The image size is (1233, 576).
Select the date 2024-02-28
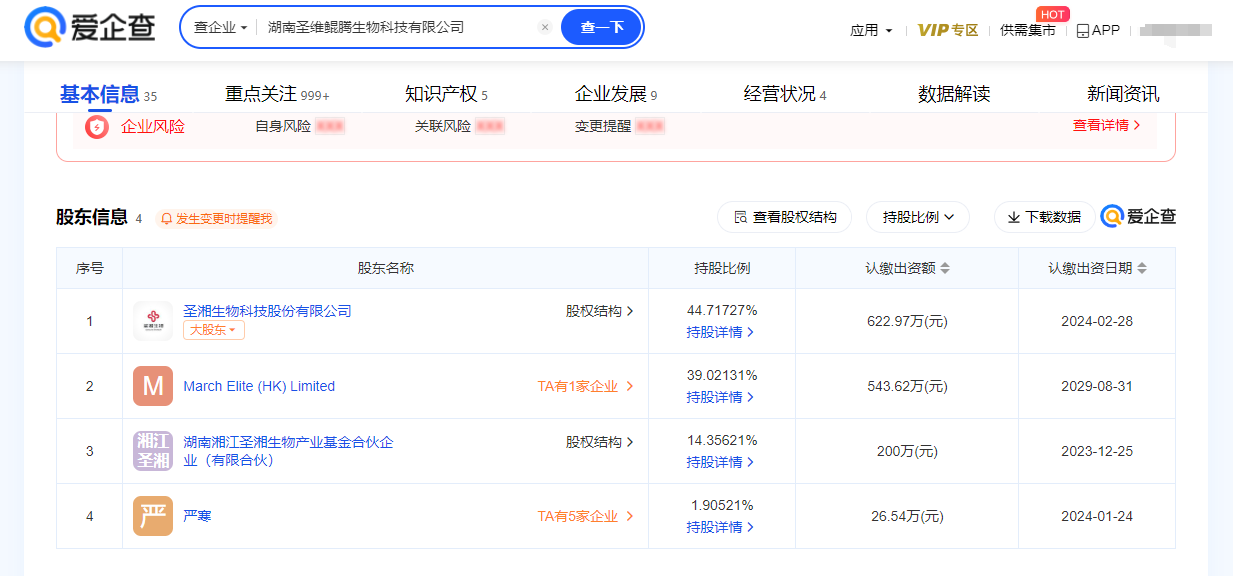point(1097,321)
